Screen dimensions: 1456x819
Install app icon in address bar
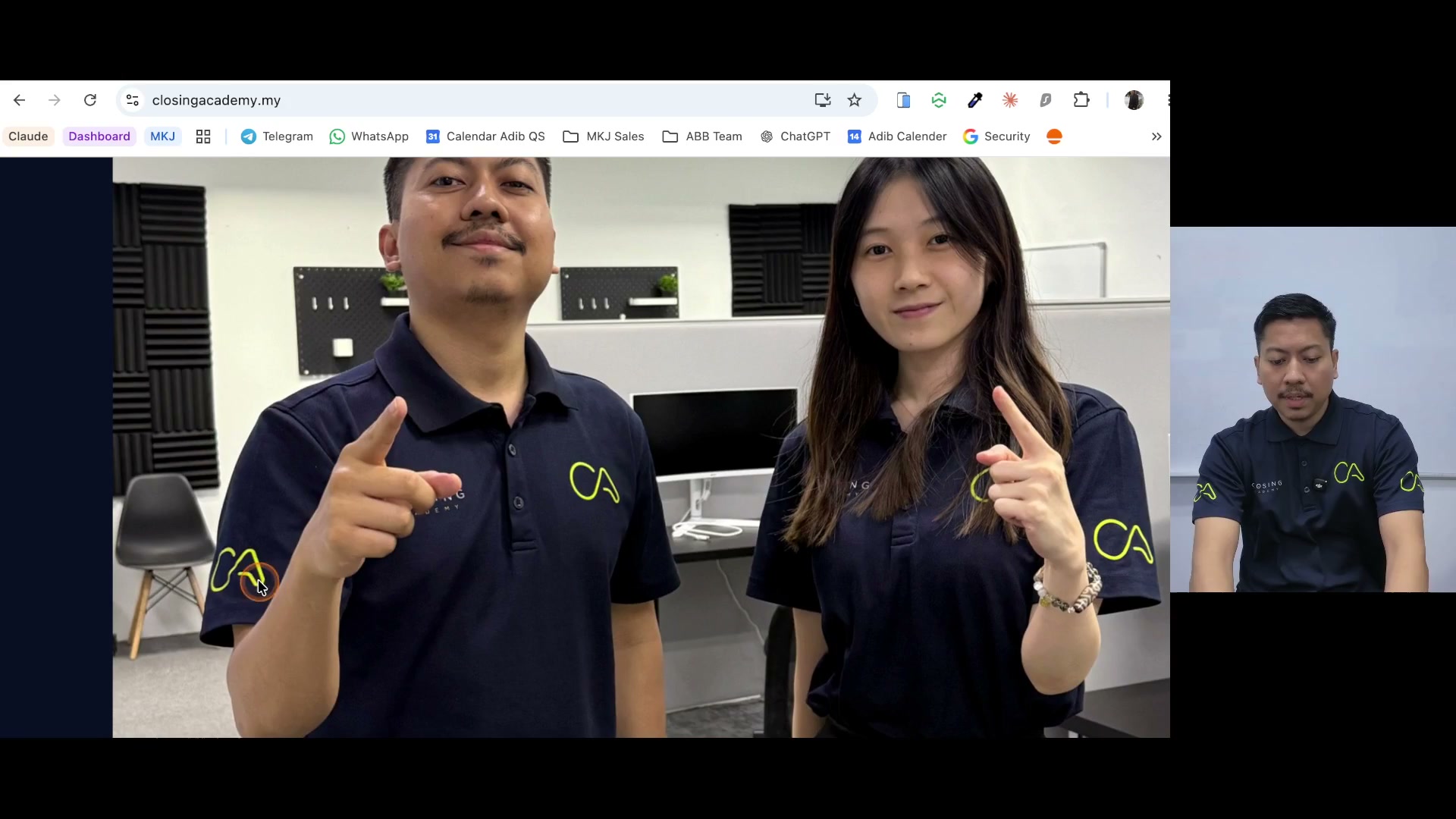click(x=822, y=100)
